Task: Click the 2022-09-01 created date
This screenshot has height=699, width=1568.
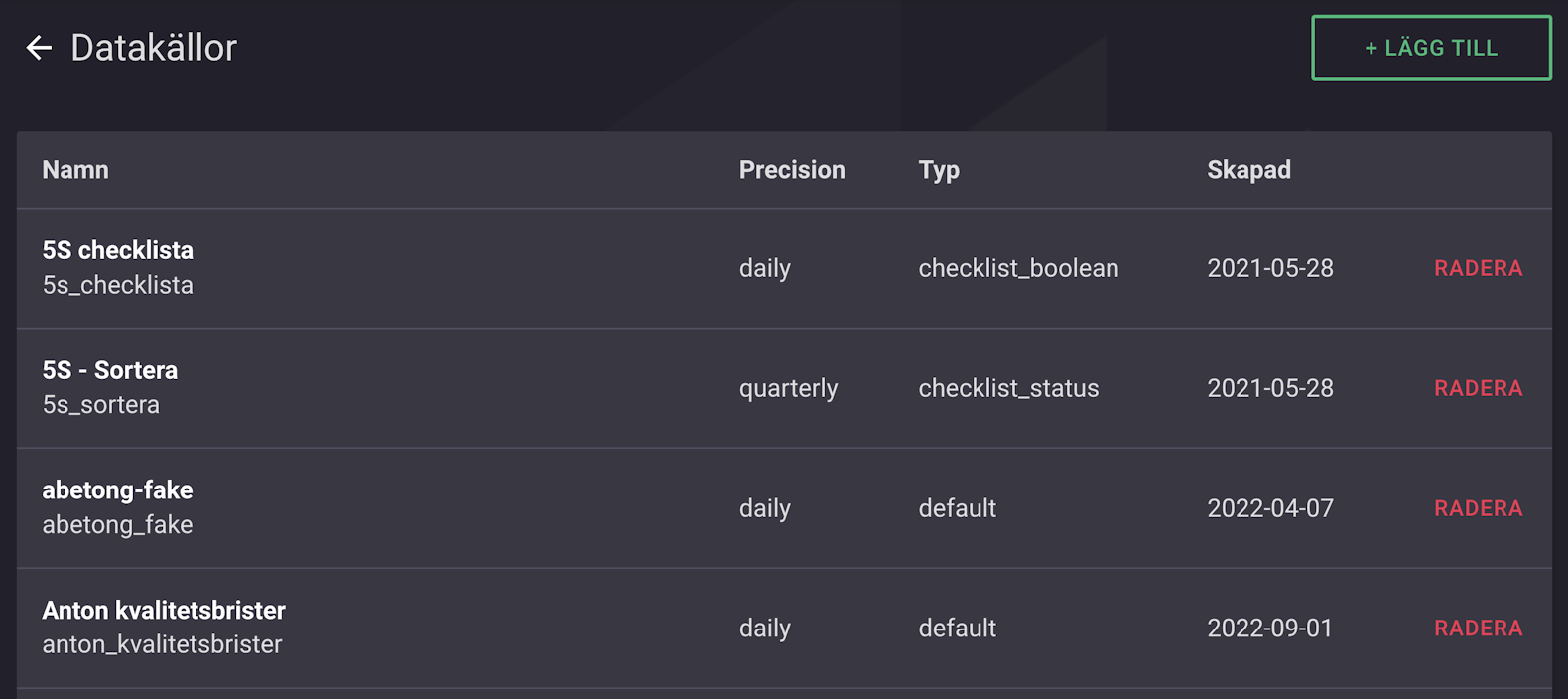Action: coord(1269,629)
